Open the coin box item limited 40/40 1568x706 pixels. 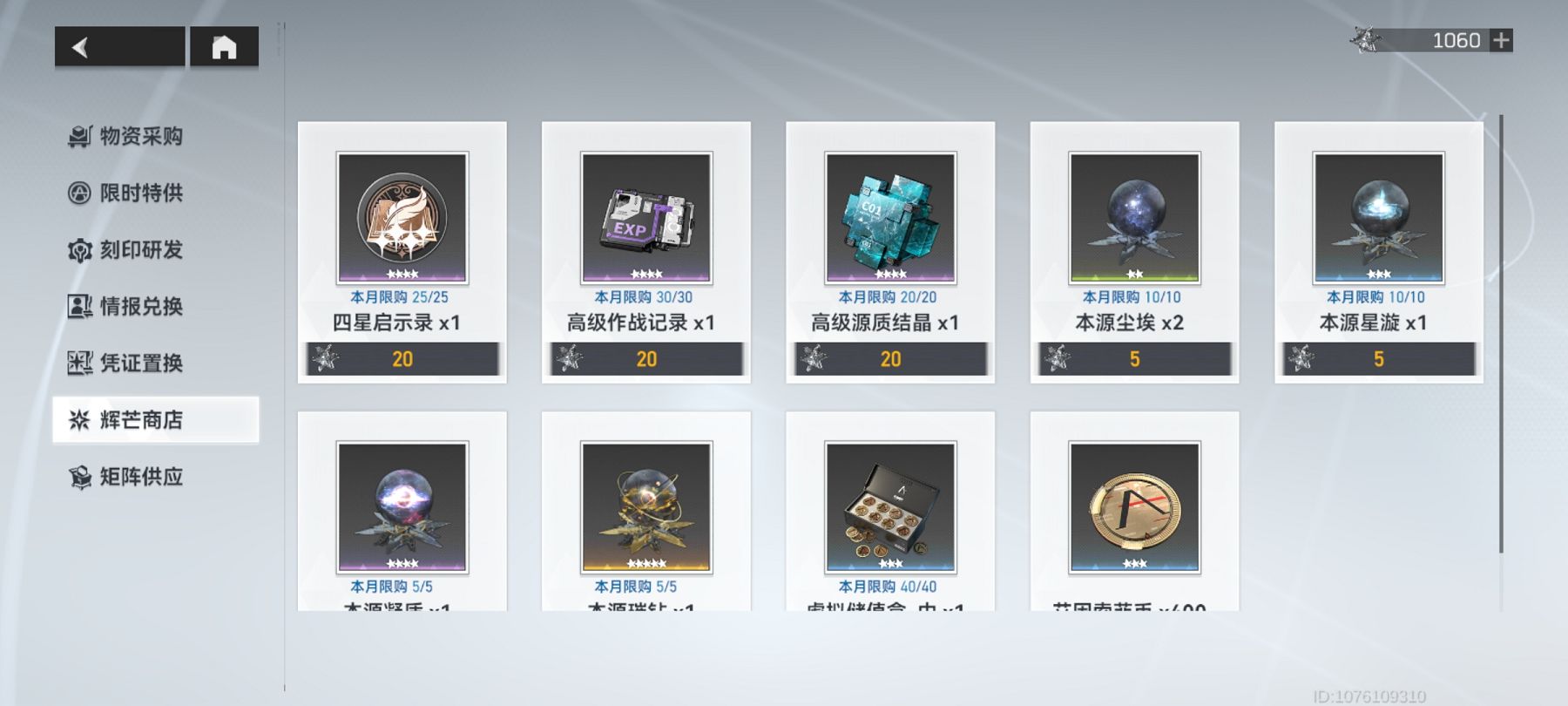coord(890,507)
